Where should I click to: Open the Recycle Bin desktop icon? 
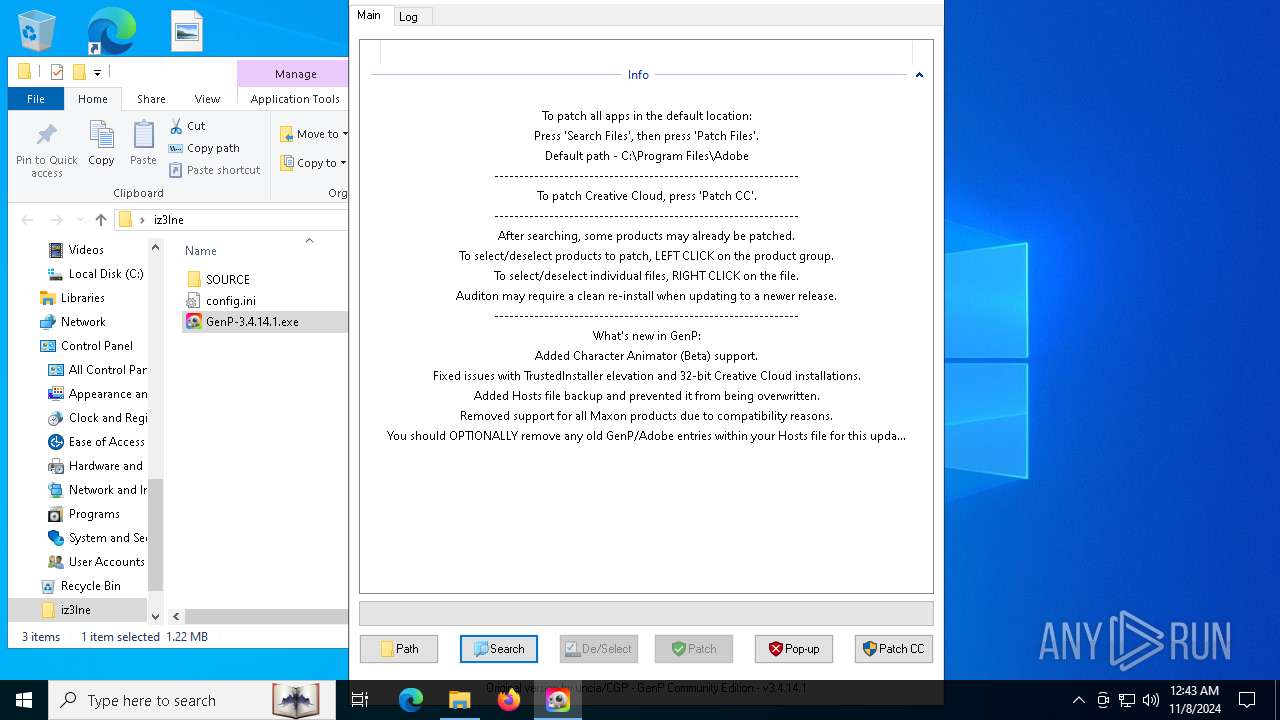[x=37, y=31]
